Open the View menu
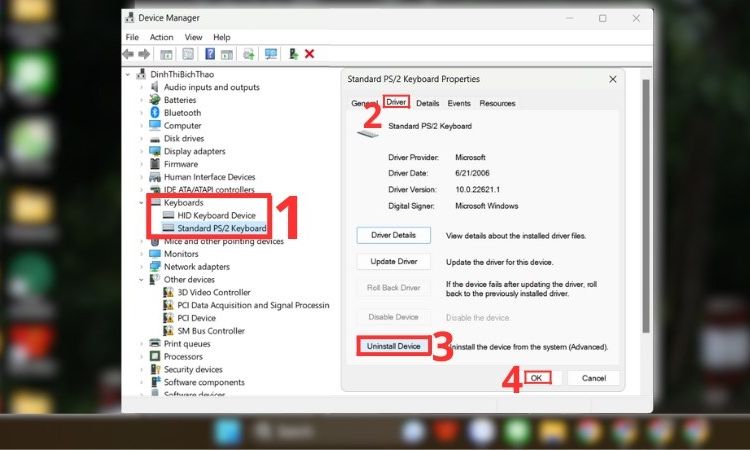 tap(193, 37)
